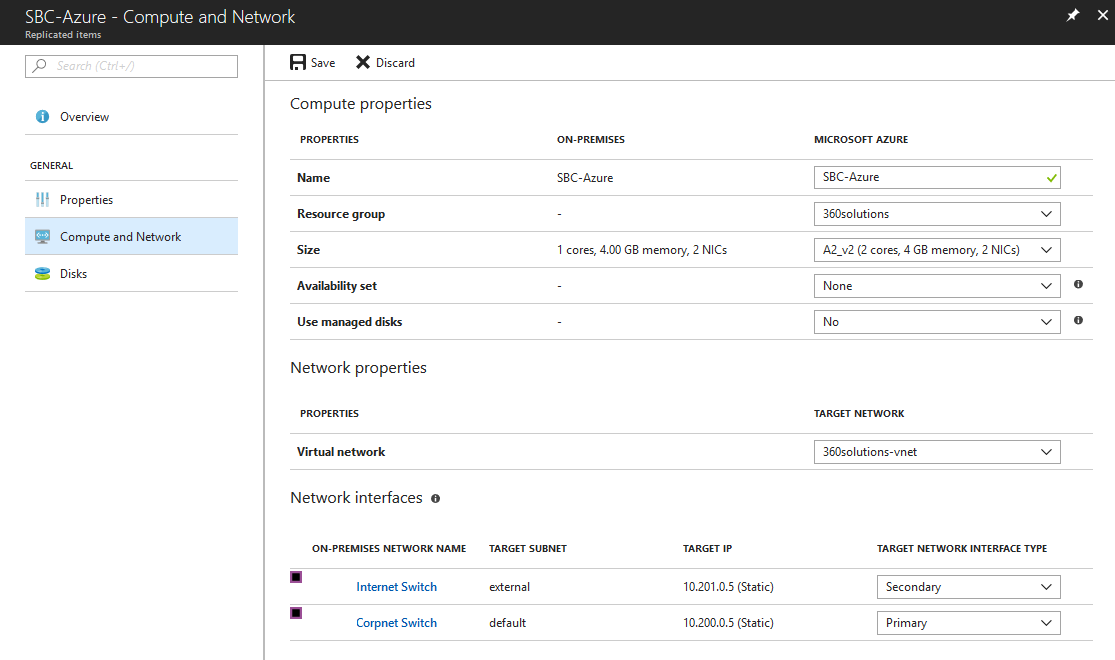Open the Internet Switch link

pos(397,587)
